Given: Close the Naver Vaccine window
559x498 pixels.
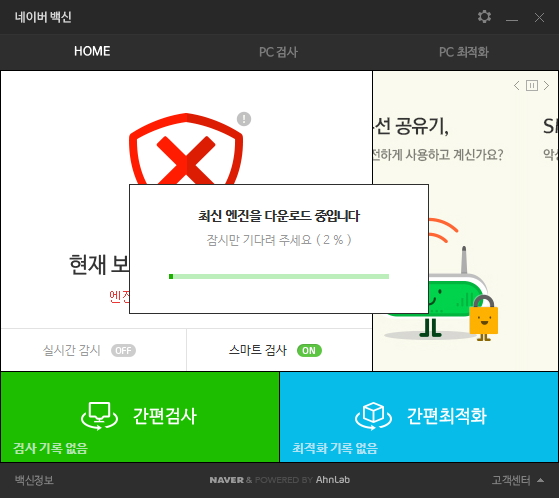Looking at the screenshot, I should (x=539, y=17).
